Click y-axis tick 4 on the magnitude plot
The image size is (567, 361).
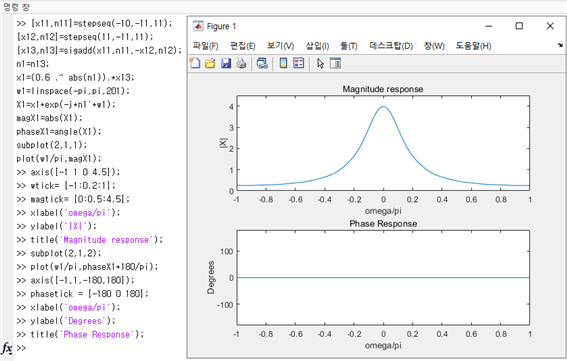(x=231, y=106)
